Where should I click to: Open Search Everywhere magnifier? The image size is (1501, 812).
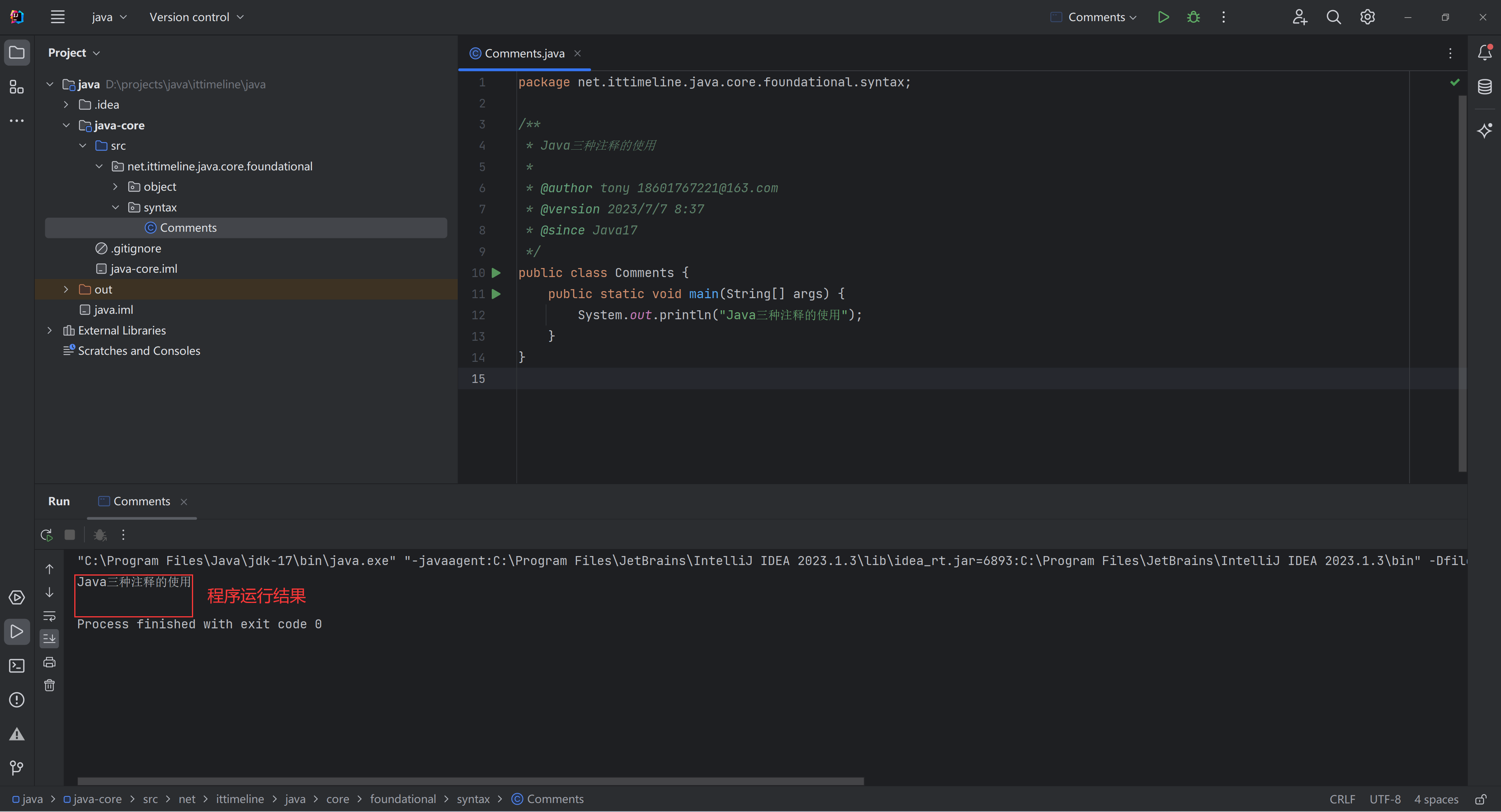point(1333,17)
